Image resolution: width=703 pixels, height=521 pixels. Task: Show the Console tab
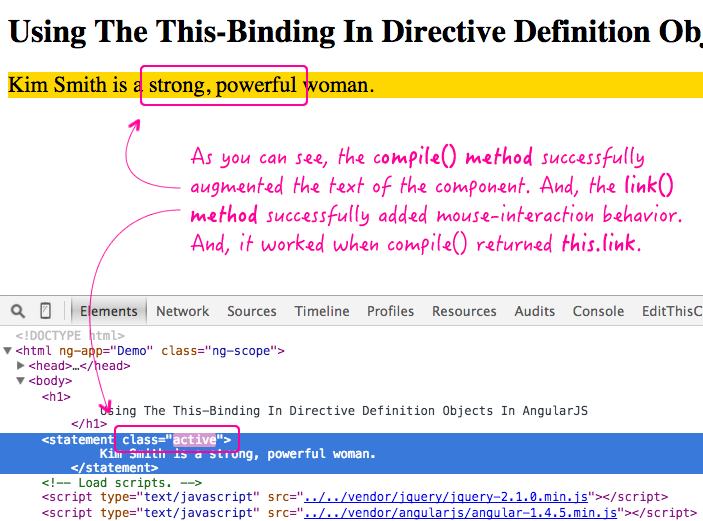tap(598, 311)
